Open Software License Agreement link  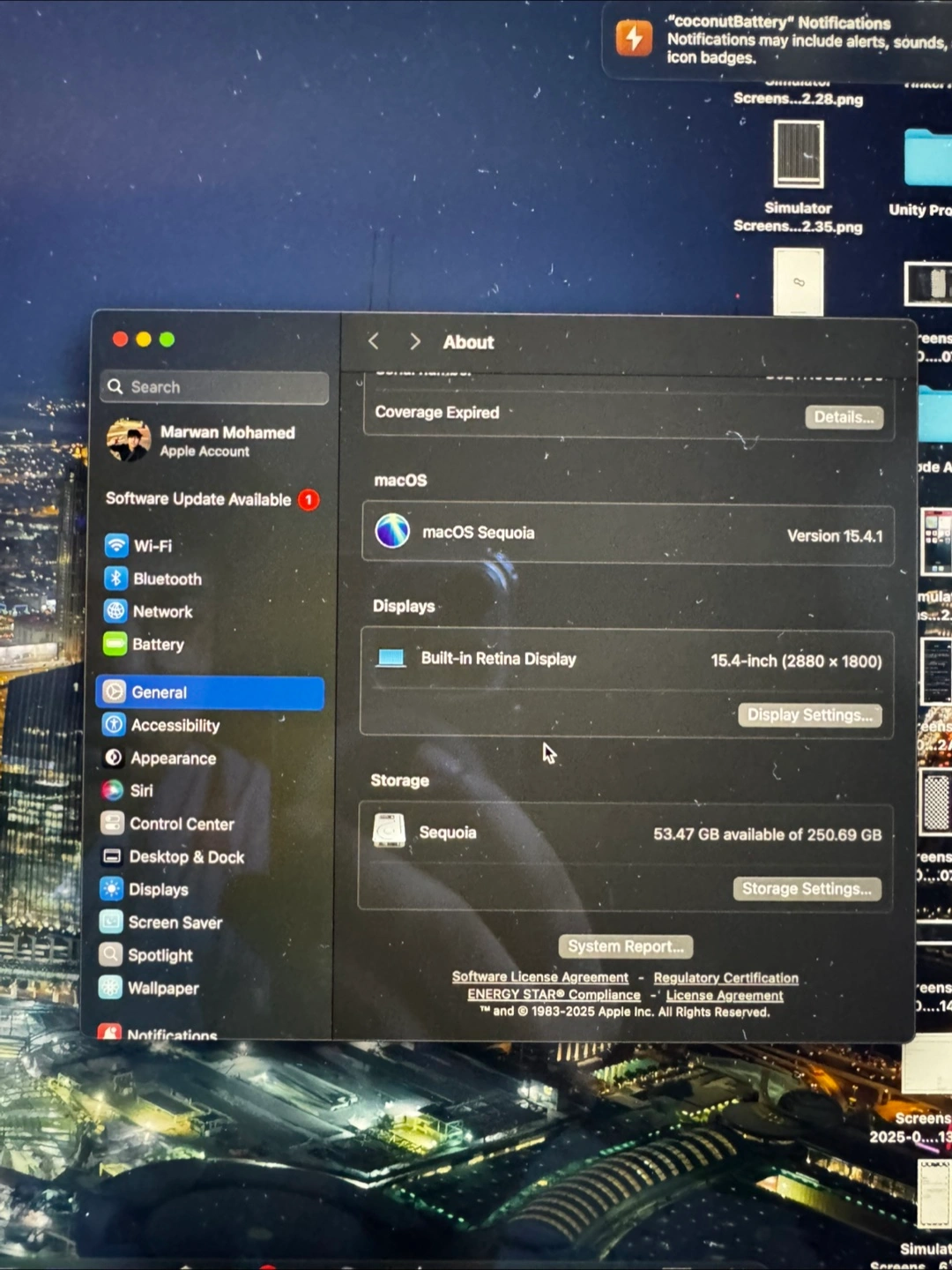click(540, 977)
